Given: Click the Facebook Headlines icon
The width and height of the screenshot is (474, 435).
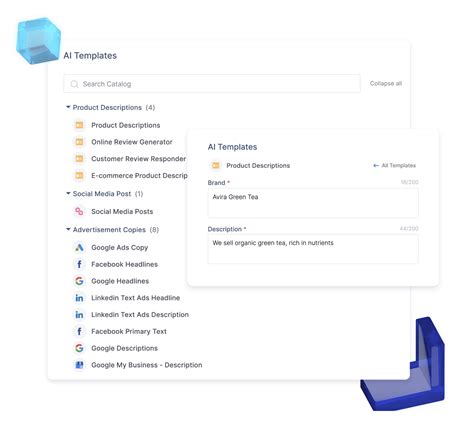Looking at the screenshot, I should (x=79, y=264).
